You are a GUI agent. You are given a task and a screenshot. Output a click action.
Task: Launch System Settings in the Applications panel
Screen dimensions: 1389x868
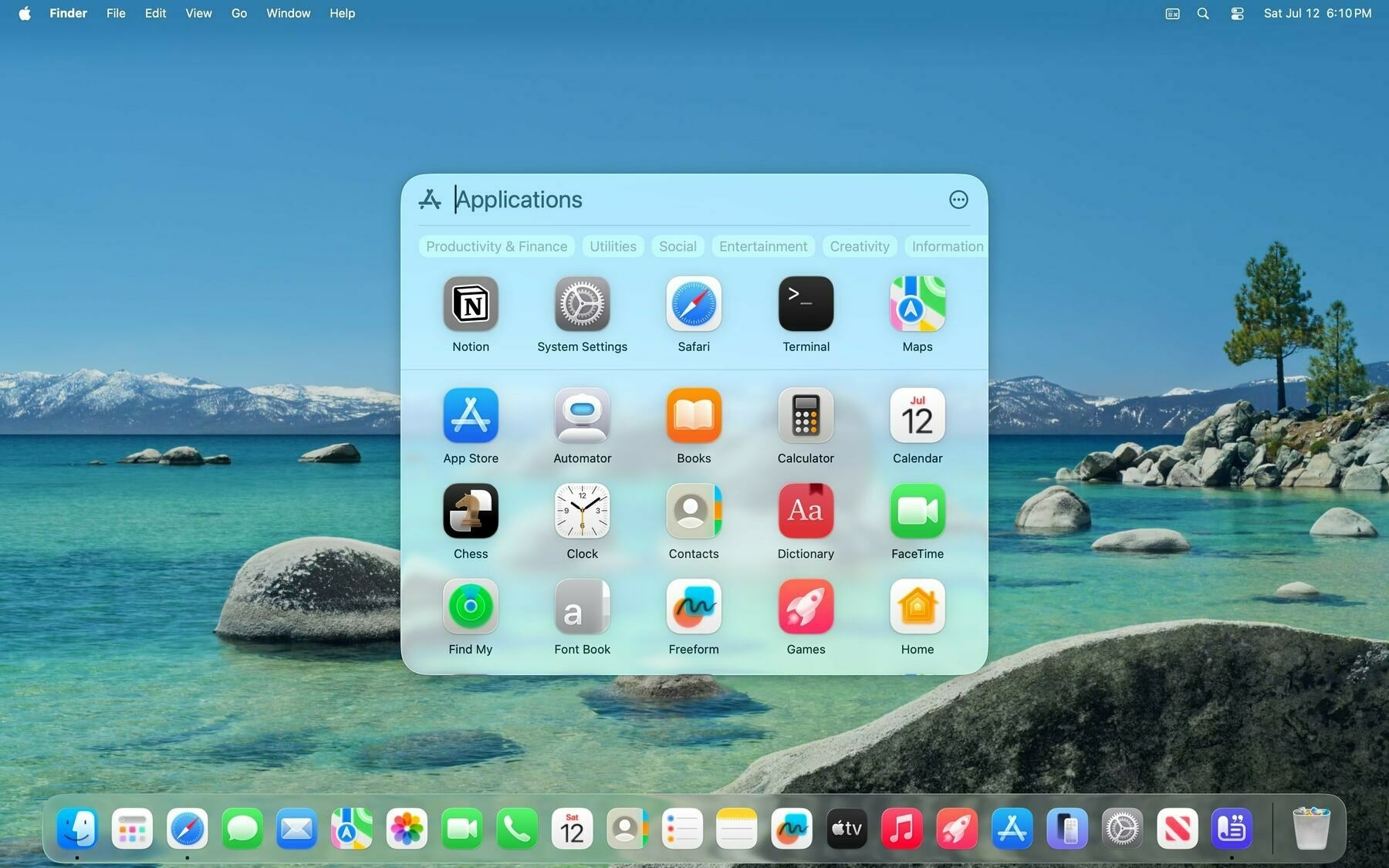pos(582,304)
